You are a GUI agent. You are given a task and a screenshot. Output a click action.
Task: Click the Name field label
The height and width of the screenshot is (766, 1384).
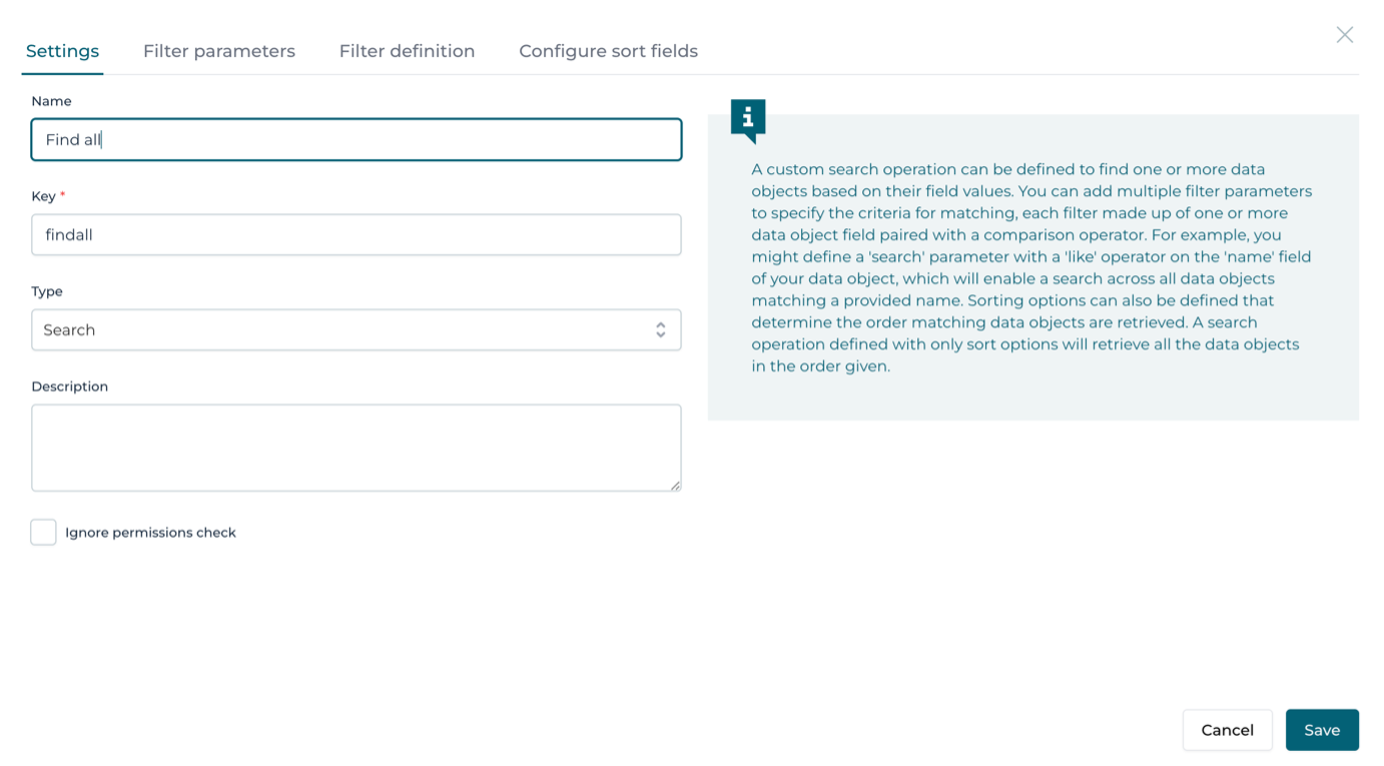[x=51, y=101]
